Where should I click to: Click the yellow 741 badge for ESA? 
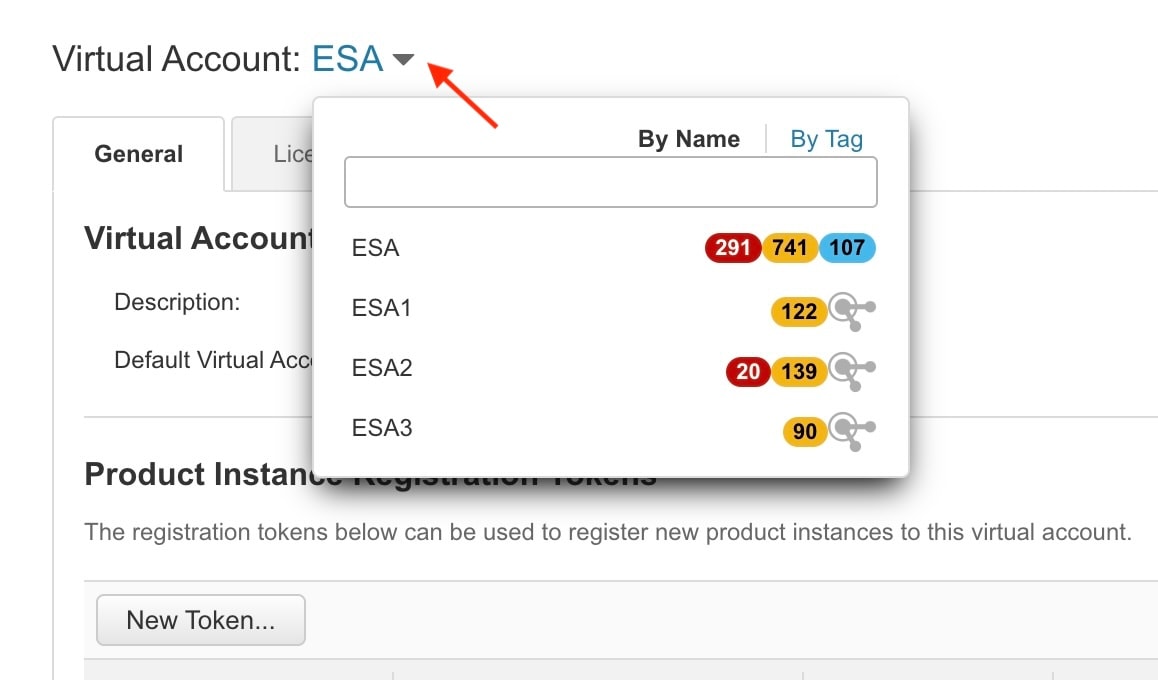point(790,247)
